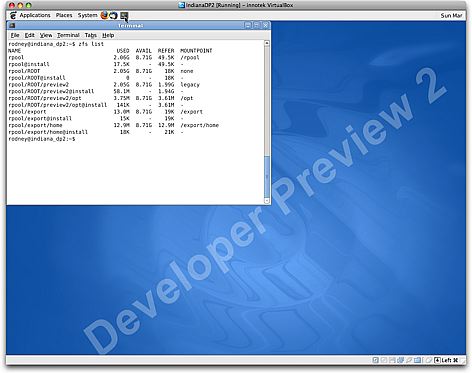Click the Sun Mar clock in panel
This screenshot has height=374, width=472.
[451, 15]
